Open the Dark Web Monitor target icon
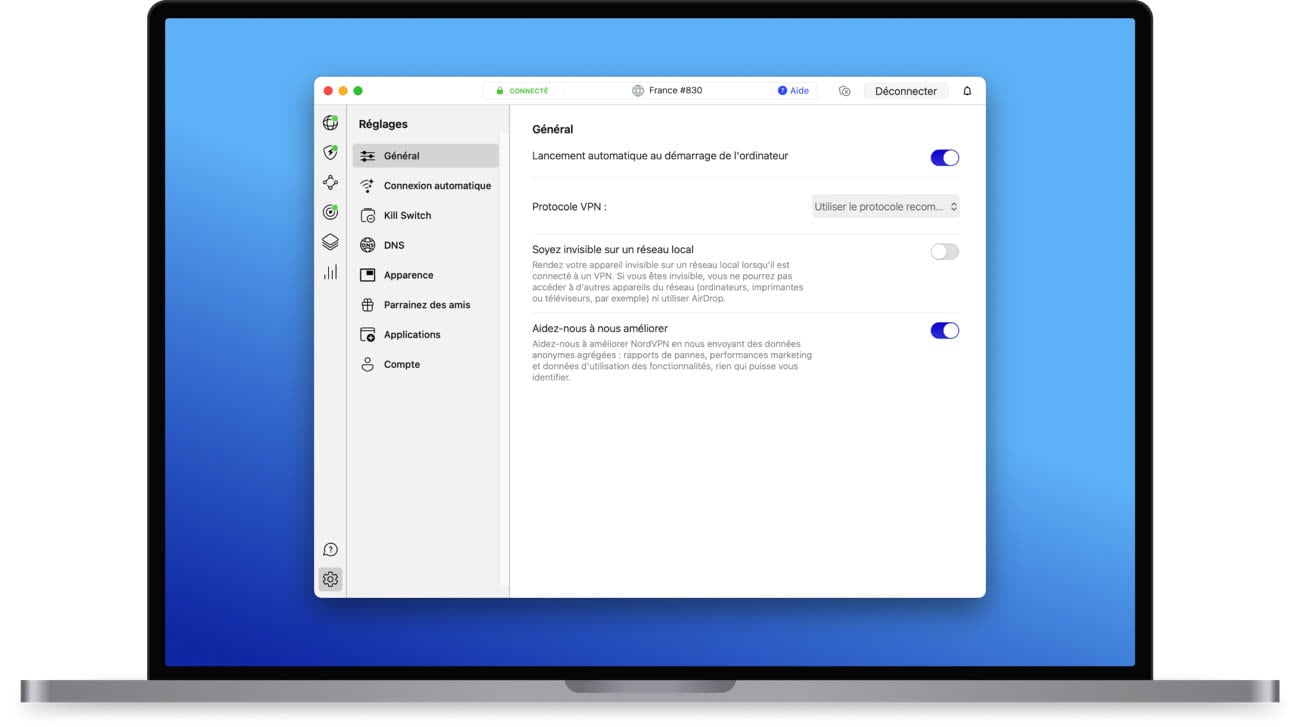This screenshot has height=727, width=1300. (330, 212)
